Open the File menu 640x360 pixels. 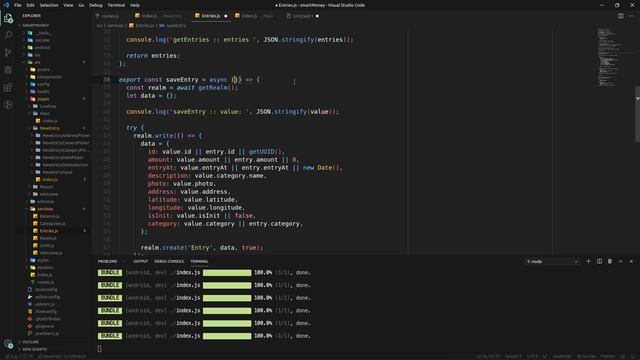[18, 5]
